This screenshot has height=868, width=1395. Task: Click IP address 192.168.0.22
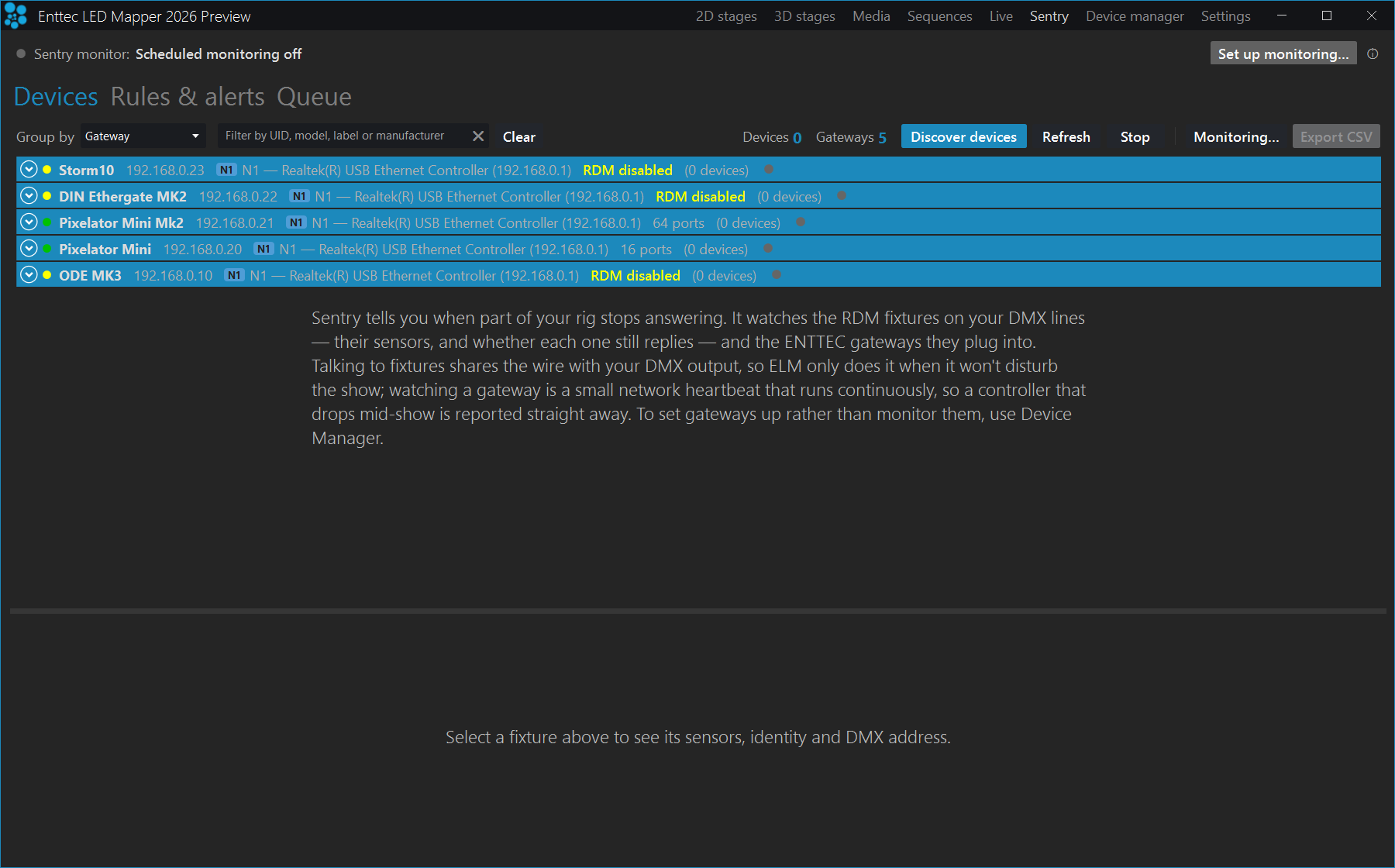tap(238, 196)
